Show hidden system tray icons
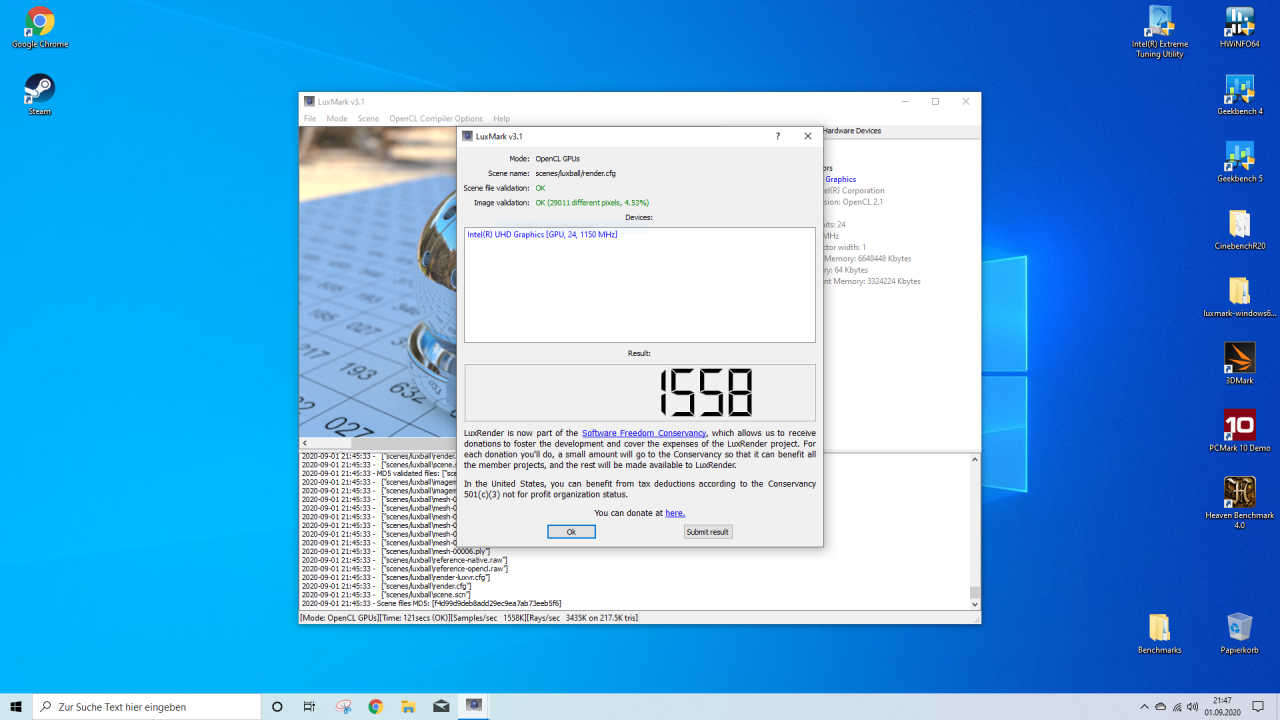 [x=1144, y=706]
